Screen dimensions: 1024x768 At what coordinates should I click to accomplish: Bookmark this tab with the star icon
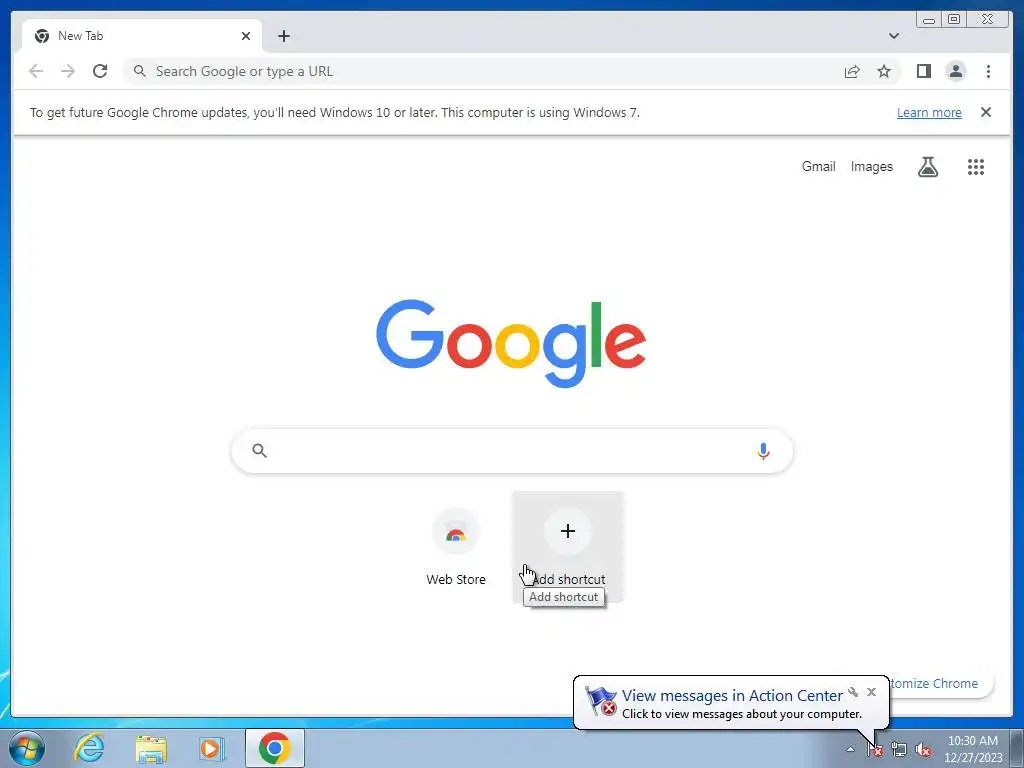coord(884,71)
